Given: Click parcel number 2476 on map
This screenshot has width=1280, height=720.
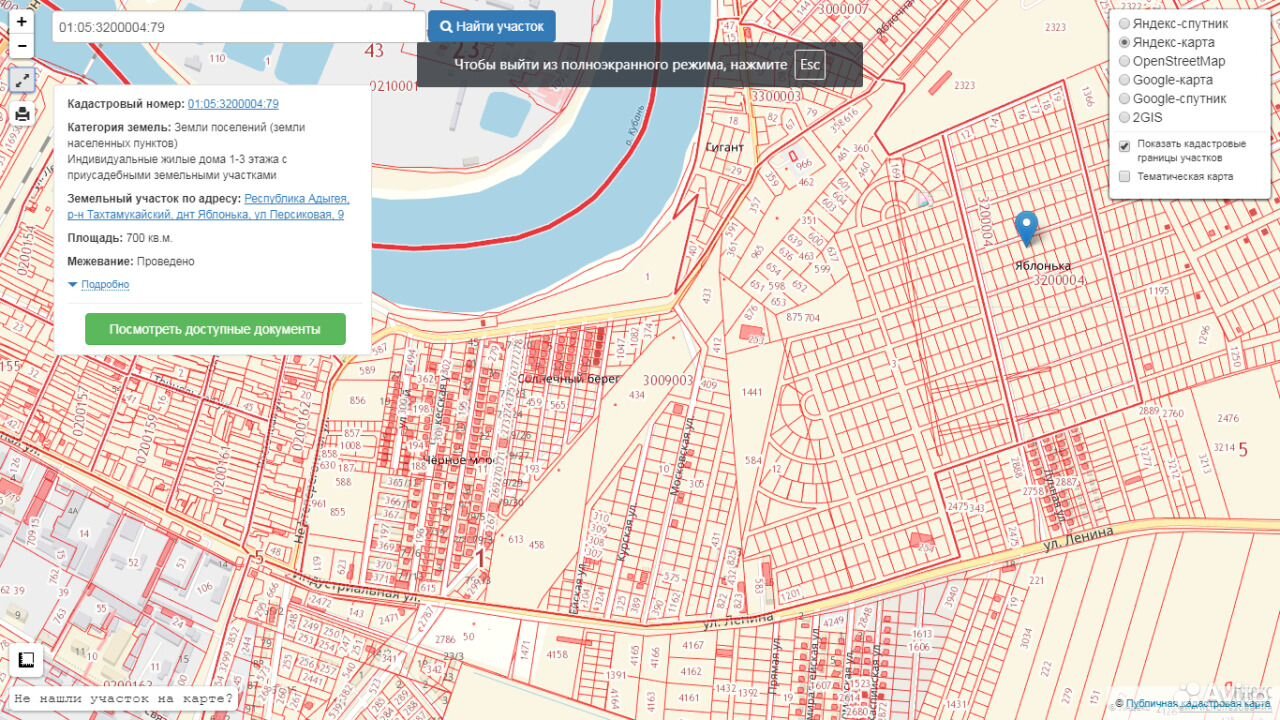Looking at the screenshot, I should [x=1228, y=417].
